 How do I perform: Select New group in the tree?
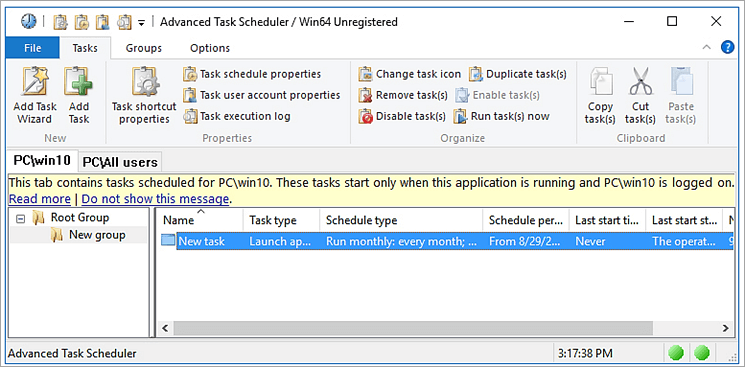tap(97, 235)
